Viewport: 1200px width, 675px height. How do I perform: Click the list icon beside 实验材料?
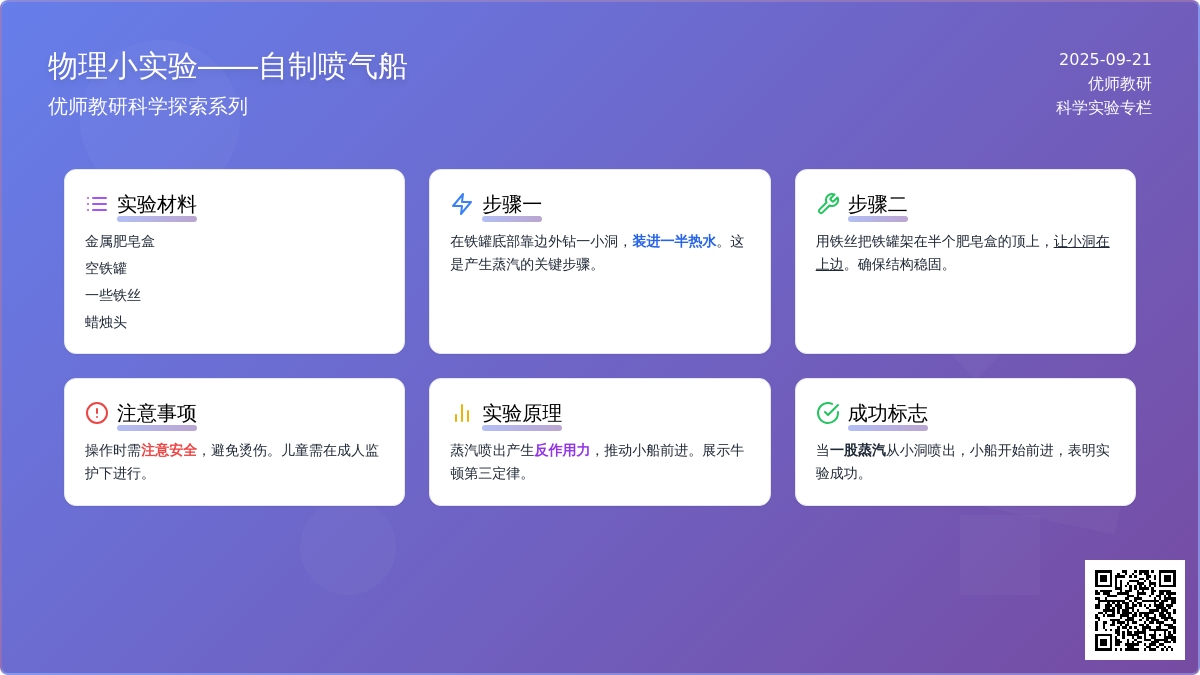(96, 204)
